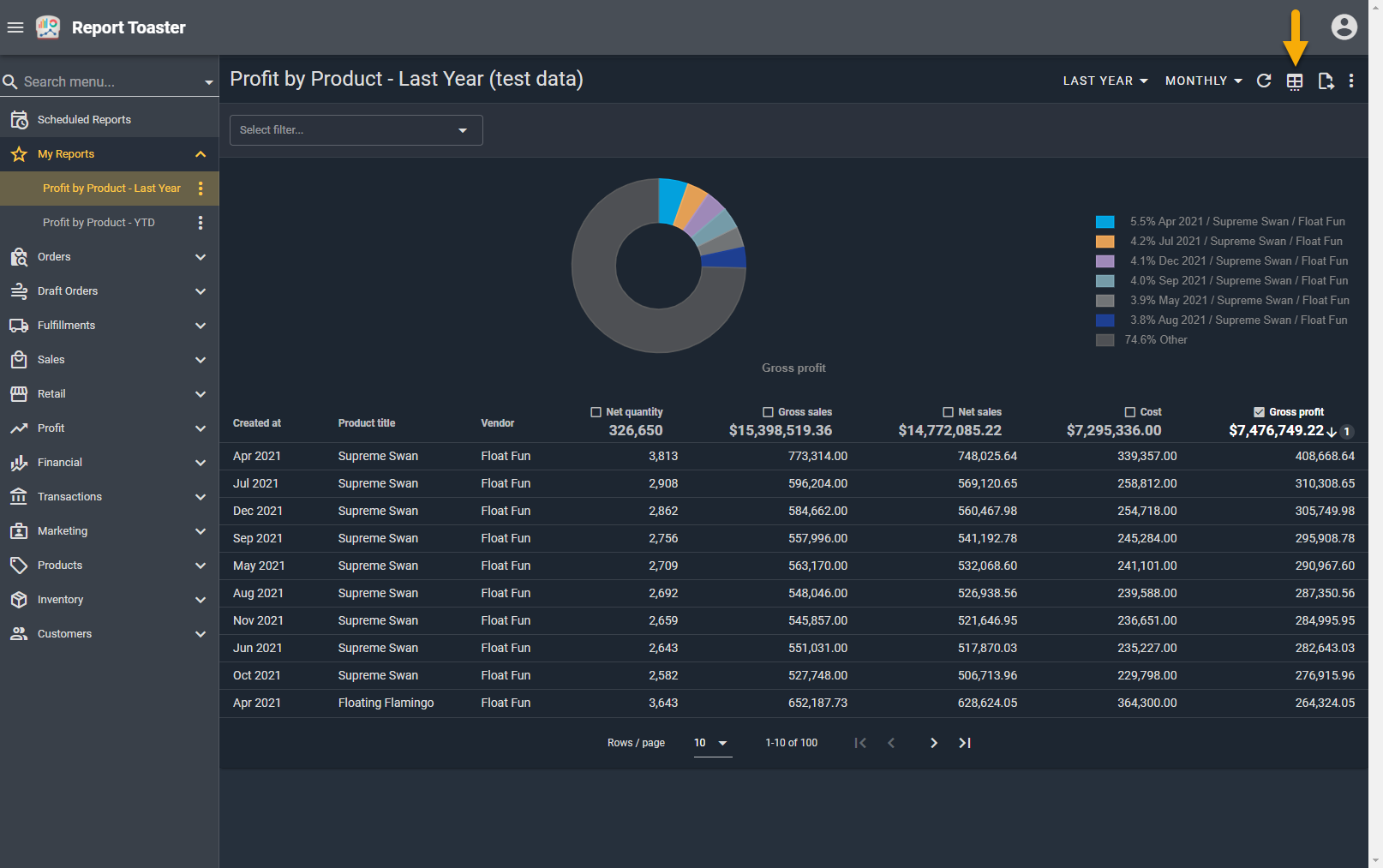Open the report's vertical more-options menu
Image resolution: width=1383 pixels, height=868 pixels.
pos(1351,81)
